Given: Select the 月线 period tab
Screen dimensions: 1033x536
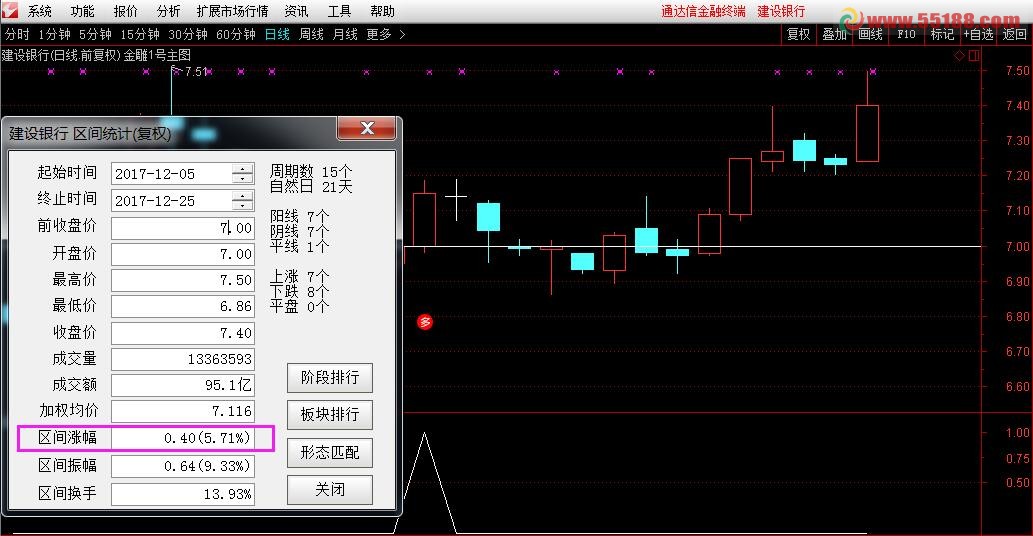Looking at the screenshot, I should coord(345,34).
